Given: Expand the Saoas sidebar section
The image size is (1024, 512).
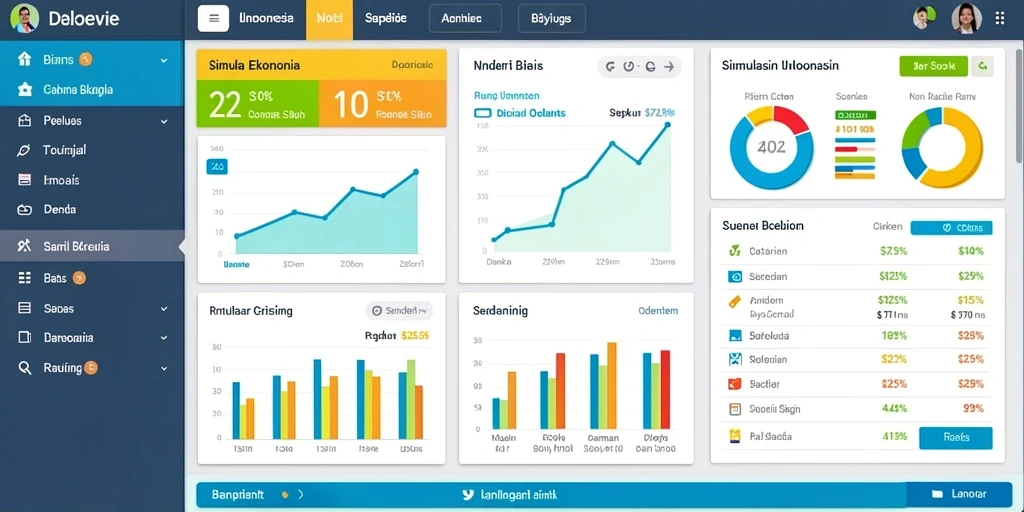Looking at the screenshot, I should 164,308.
